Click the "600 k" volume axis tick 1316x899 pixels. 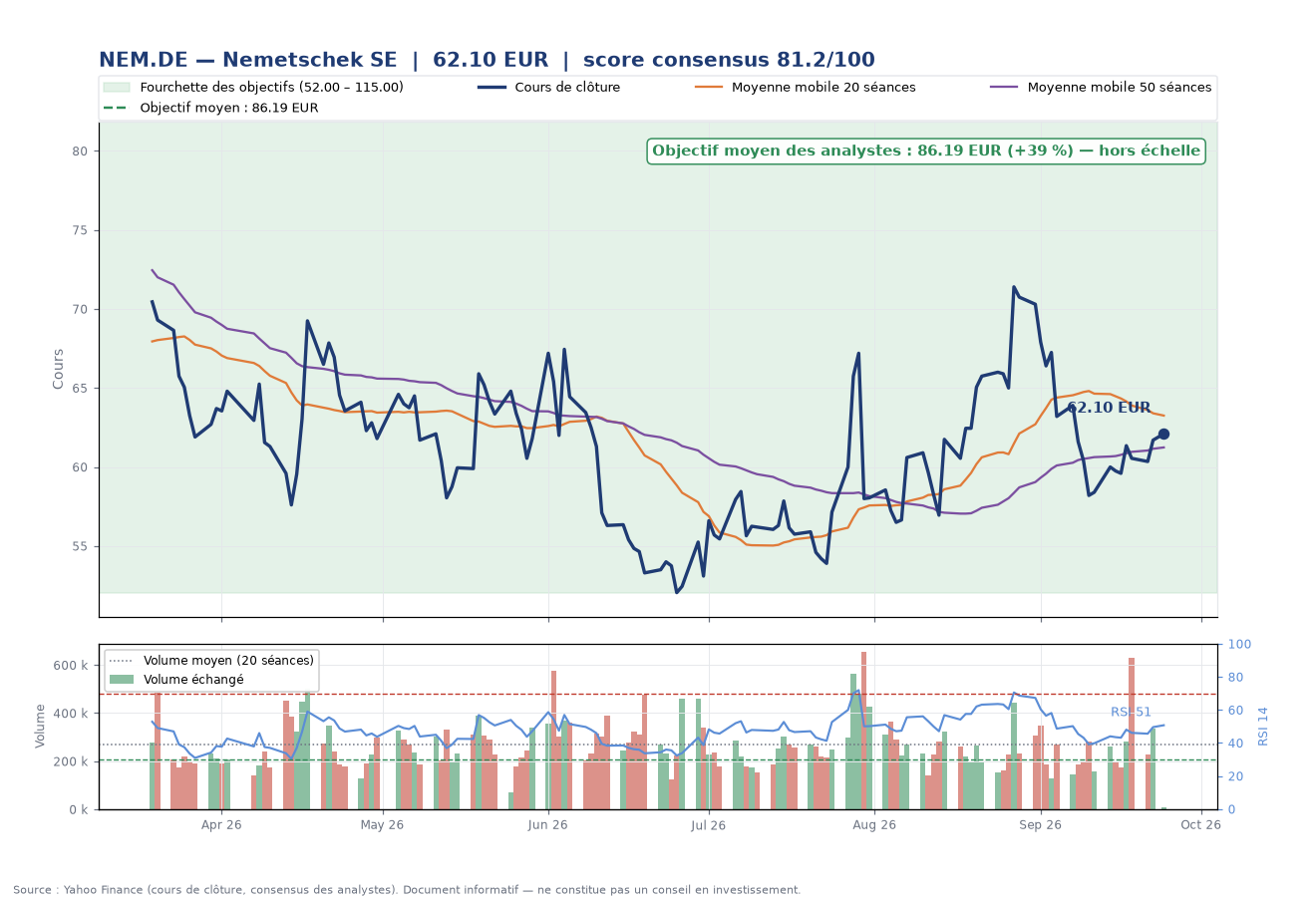coord(71,666)
